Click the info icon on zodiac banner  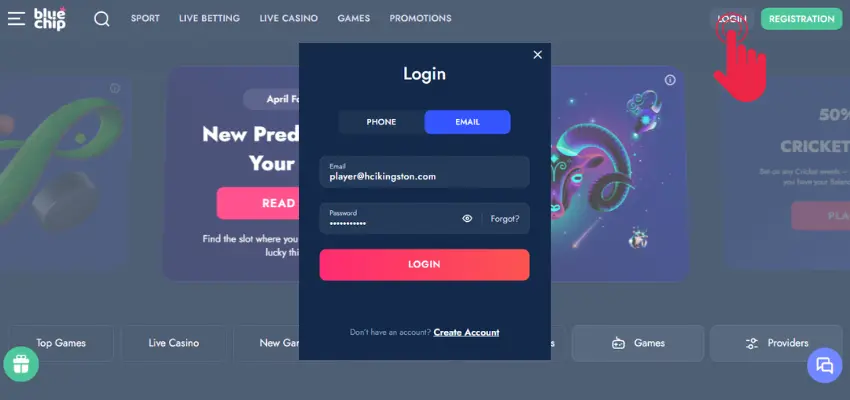[670, 80]
